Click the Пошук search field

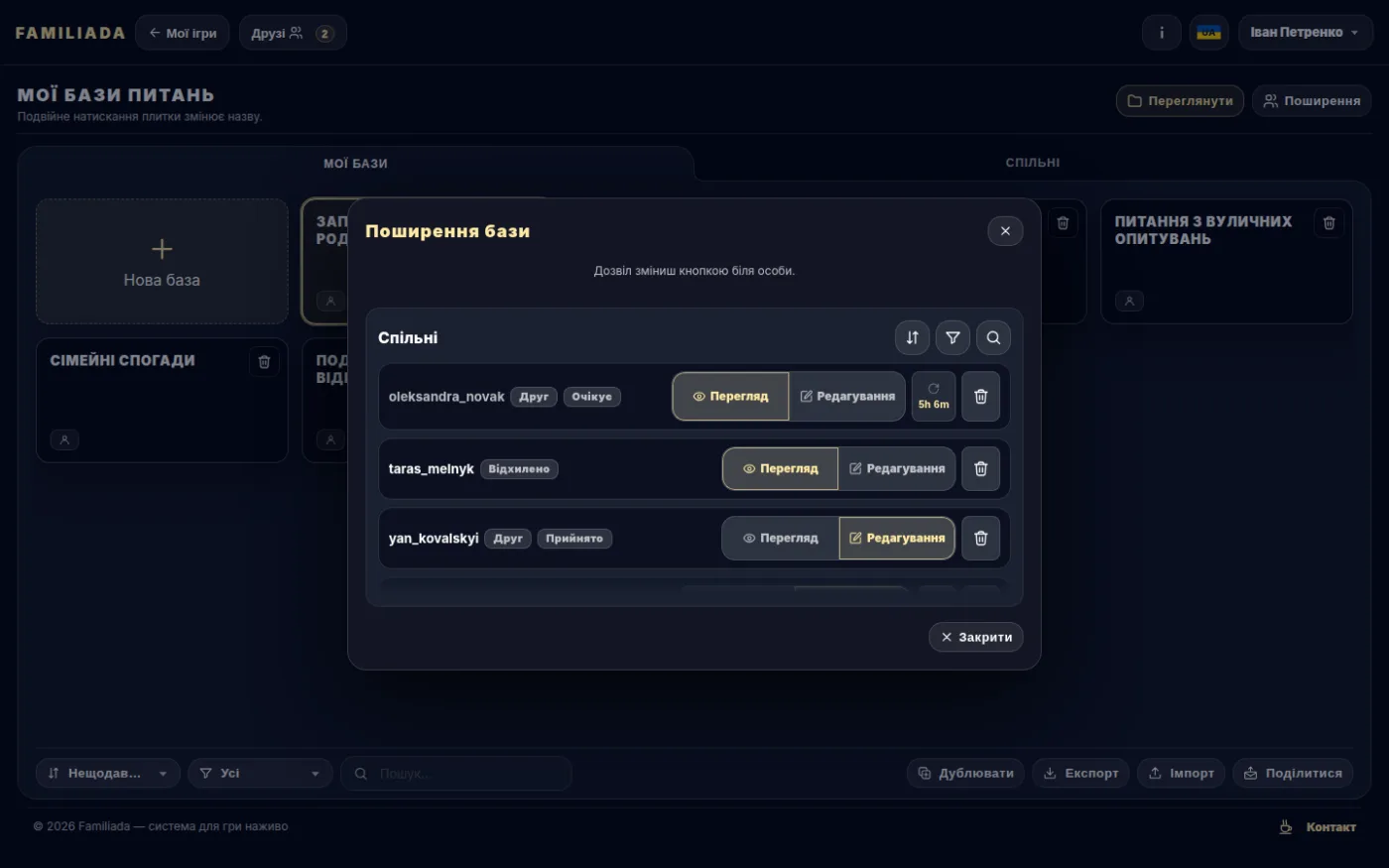456,773
